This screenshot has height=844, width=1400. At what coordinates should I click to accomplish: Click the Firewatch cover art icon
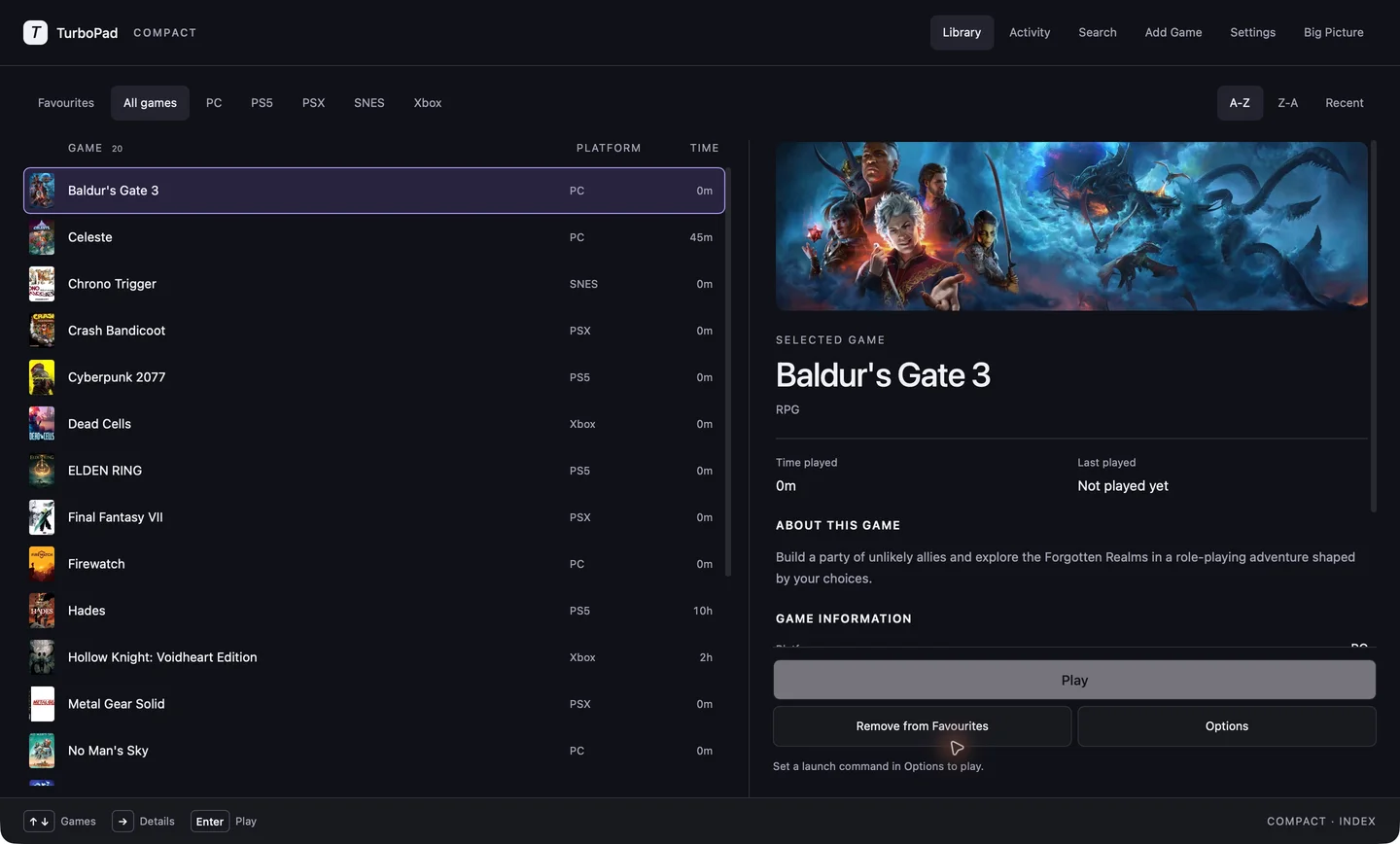click(42, 564)
